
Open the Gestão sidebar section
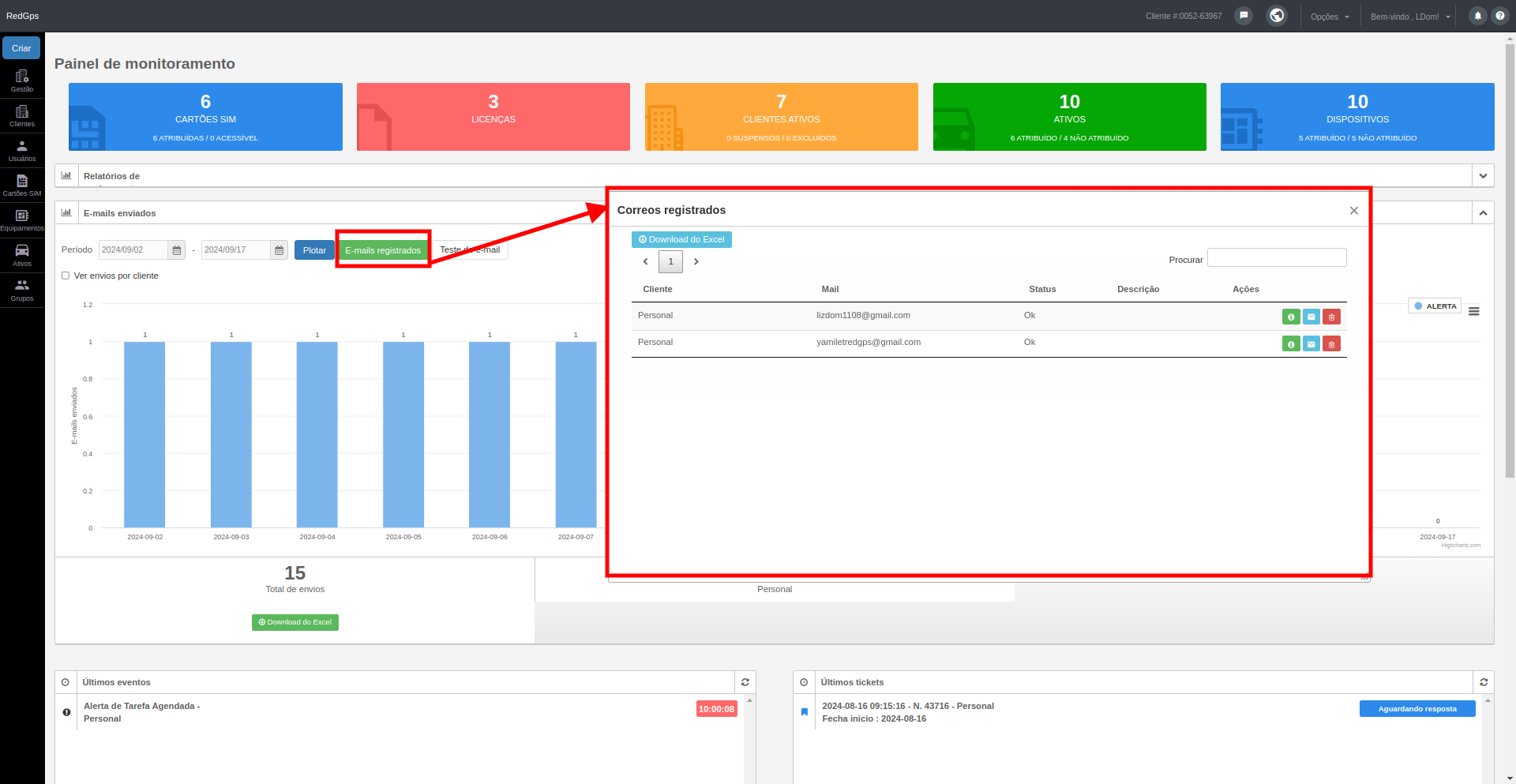pyautogui.click(x=22, y=81)
